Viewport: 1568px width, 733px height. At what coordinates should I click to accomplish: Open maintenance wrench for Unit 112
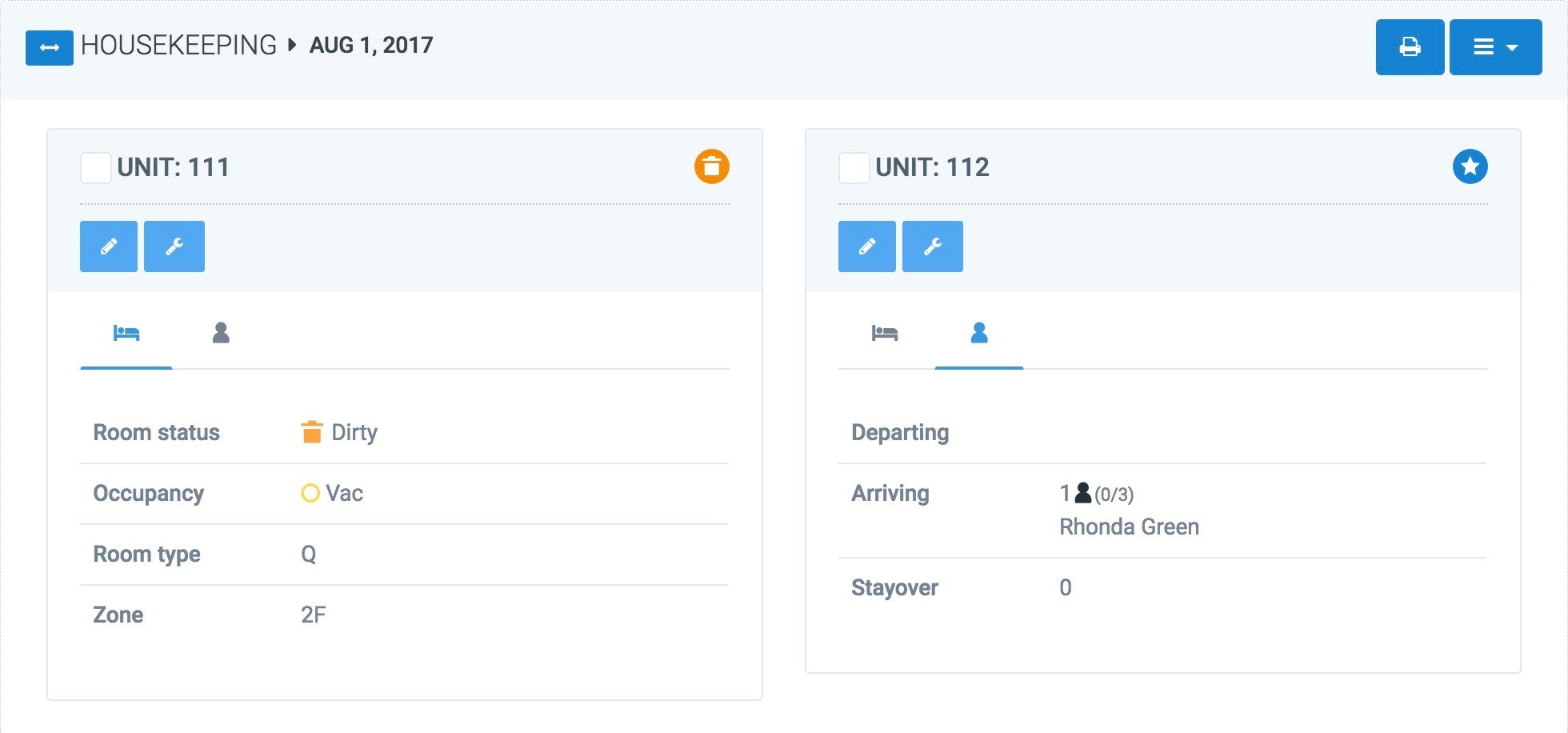point(933,246)
